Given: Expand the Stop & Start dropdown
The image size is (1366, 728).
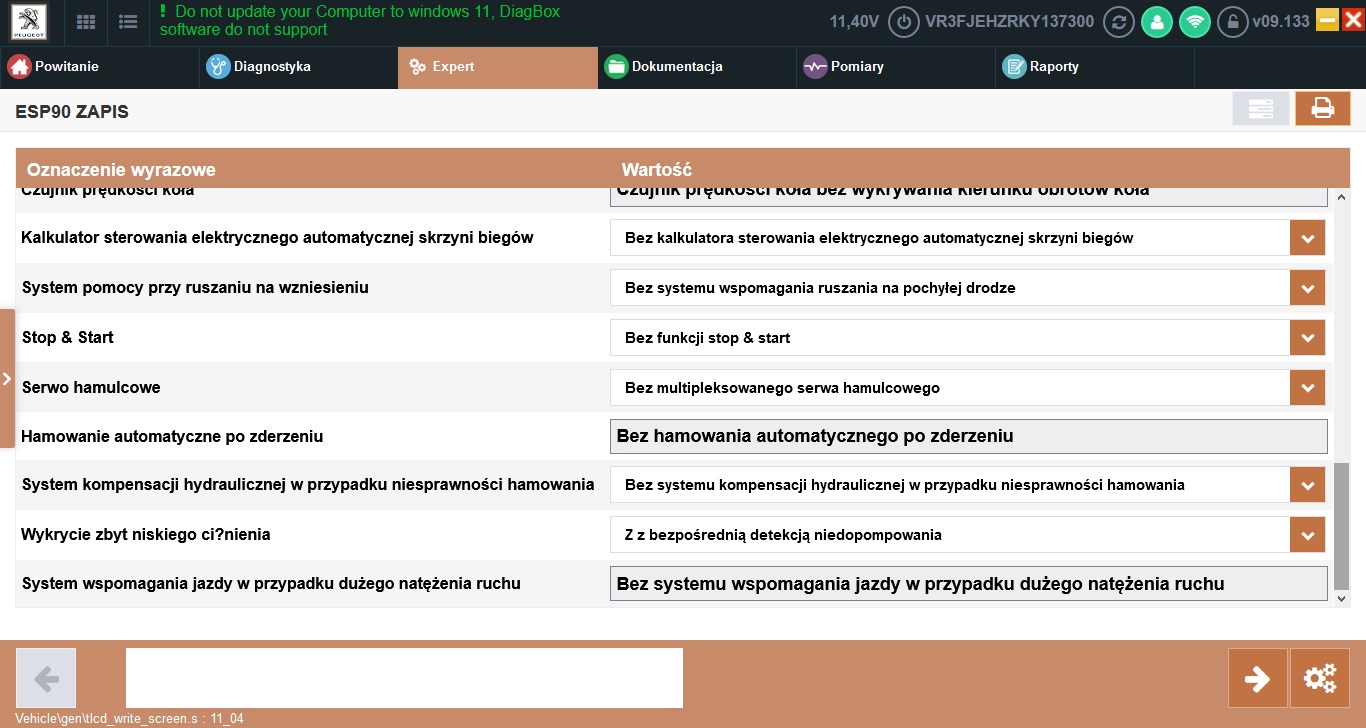Looking at the screenshot, I should tap(1307, 338).
